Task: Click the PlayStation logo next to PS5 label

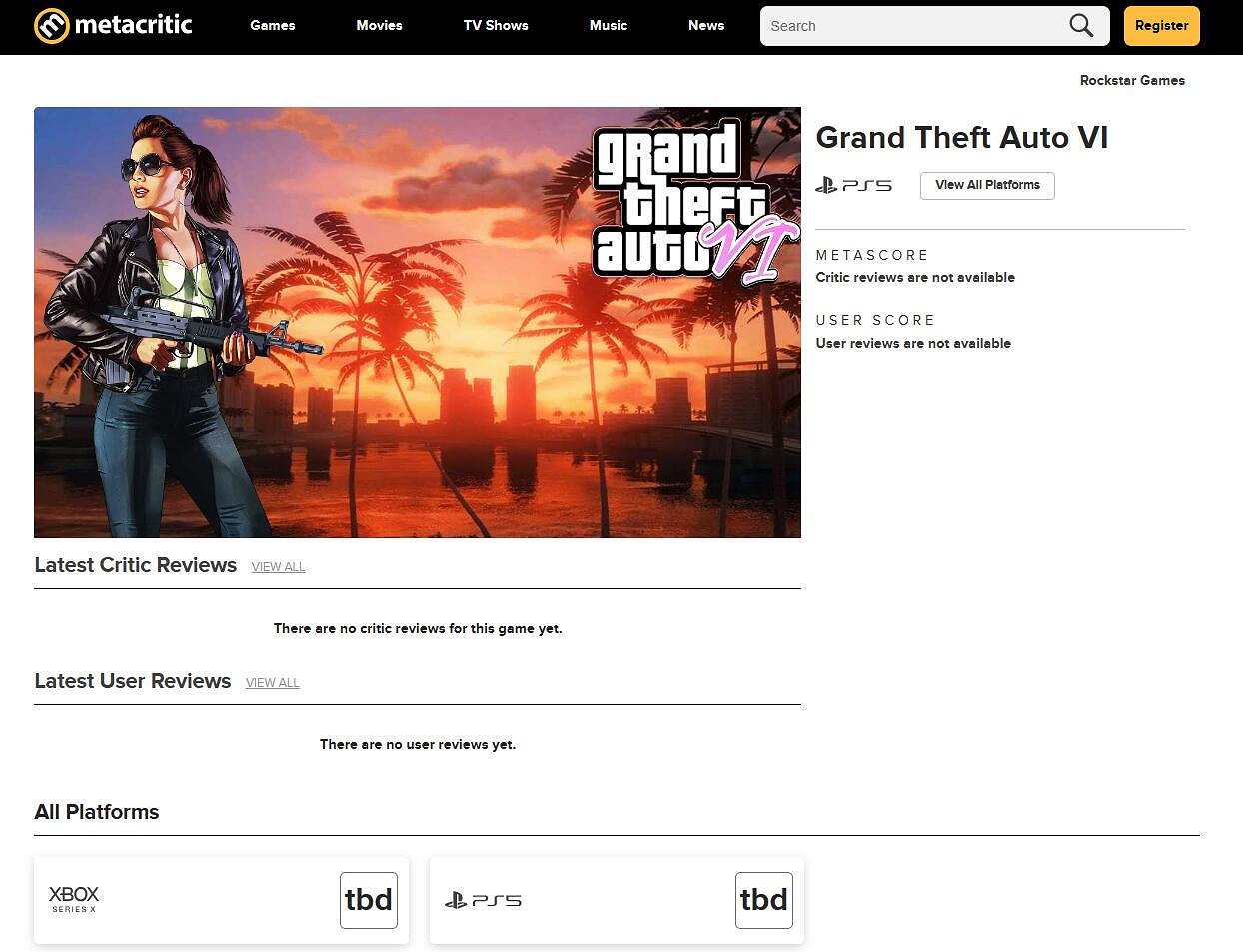Action: click(x=826, y=185)
